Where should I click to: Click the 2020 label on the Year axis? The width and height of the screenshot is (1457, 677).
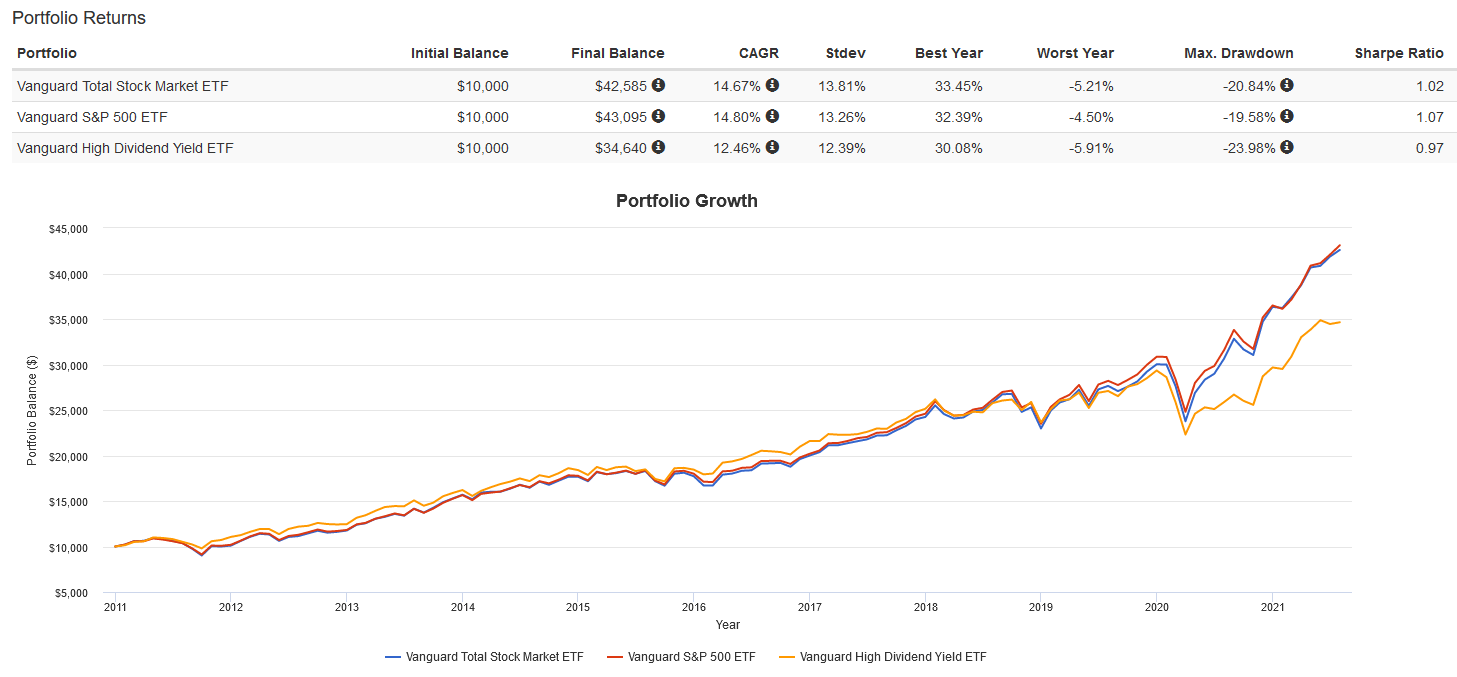coord(1156,606)
